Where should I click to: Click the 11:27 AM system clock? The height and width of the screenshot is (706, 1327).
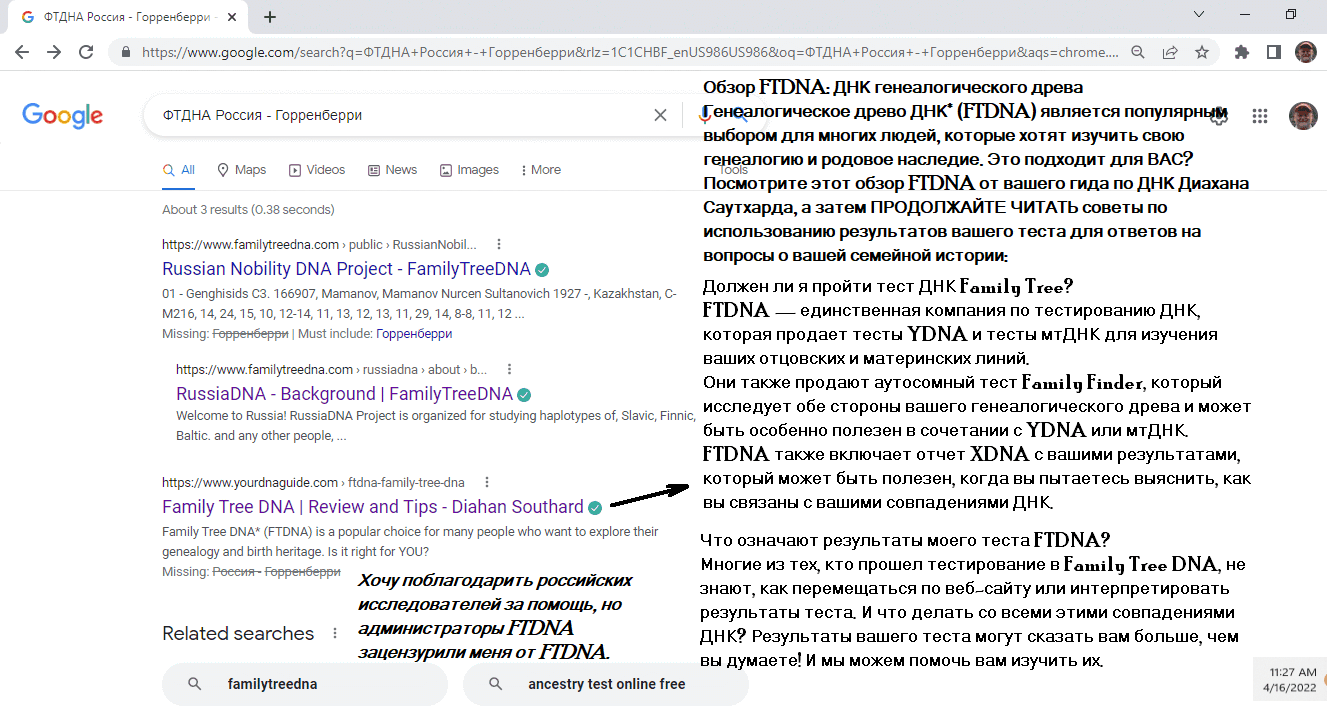[x=1292, y=671]
